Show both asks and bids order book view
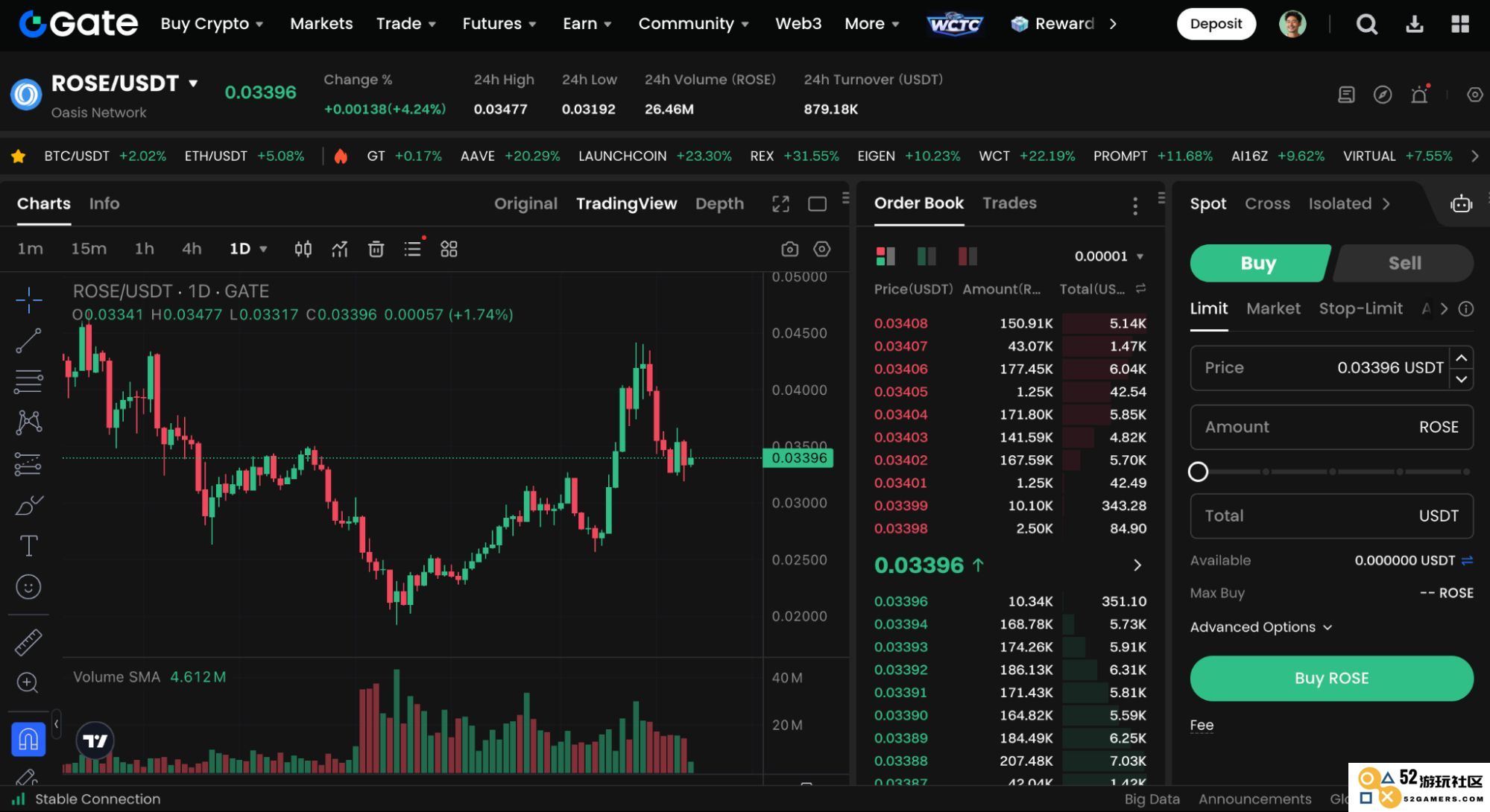 [886, 256]
